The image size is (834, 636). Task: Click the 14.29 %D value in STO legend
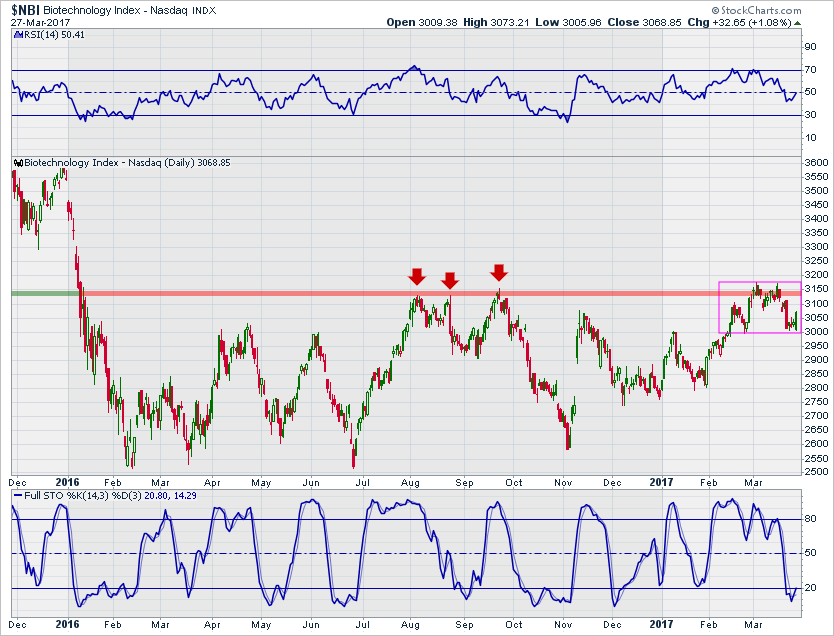pyautogui.click(x=185, y=496)
